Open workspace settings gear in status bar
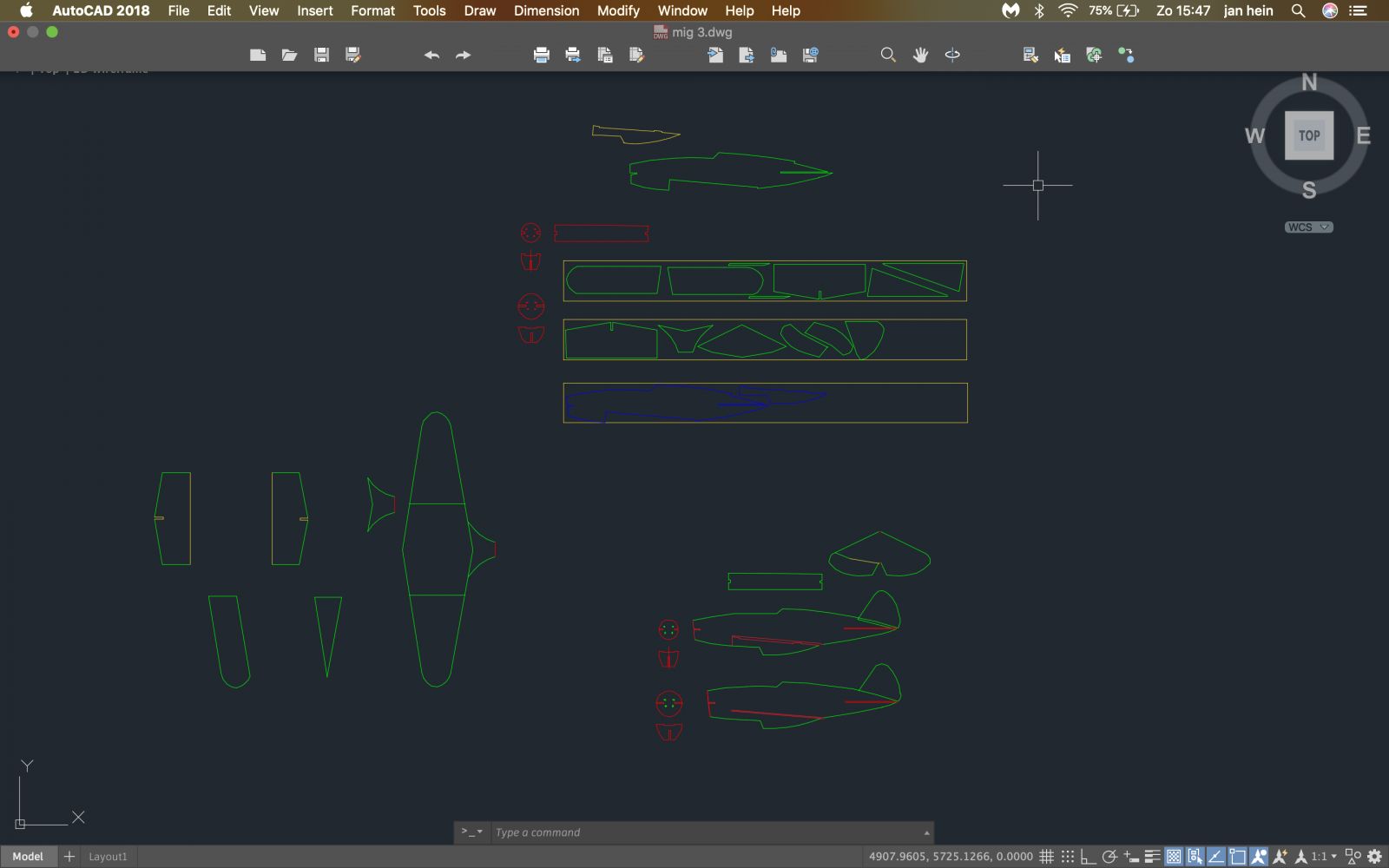The width and height of the screenshot is (1389, 868). (x=1374, y=857)
